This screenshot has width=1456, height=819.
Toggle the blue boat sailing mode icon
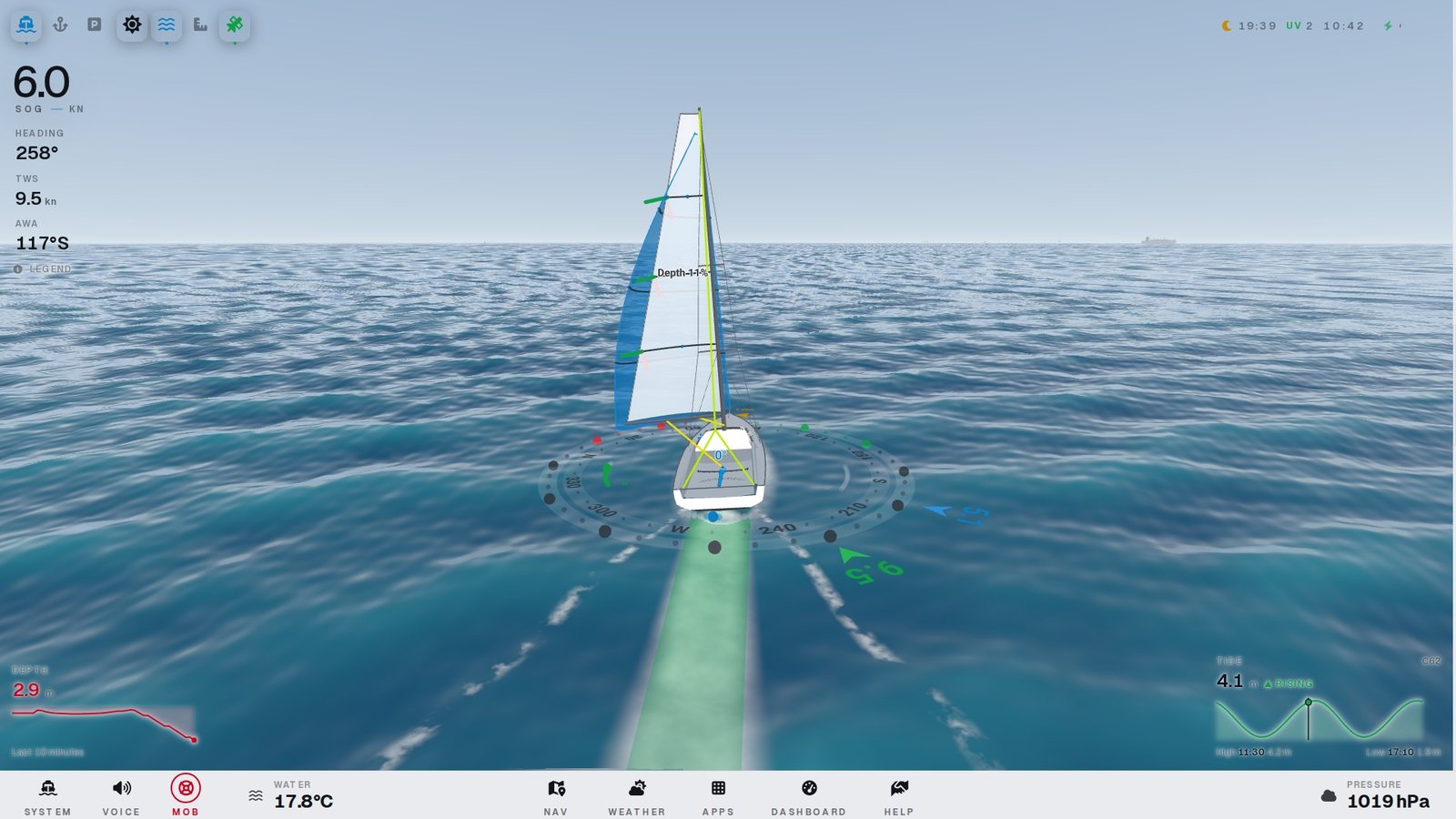point(26,25)
